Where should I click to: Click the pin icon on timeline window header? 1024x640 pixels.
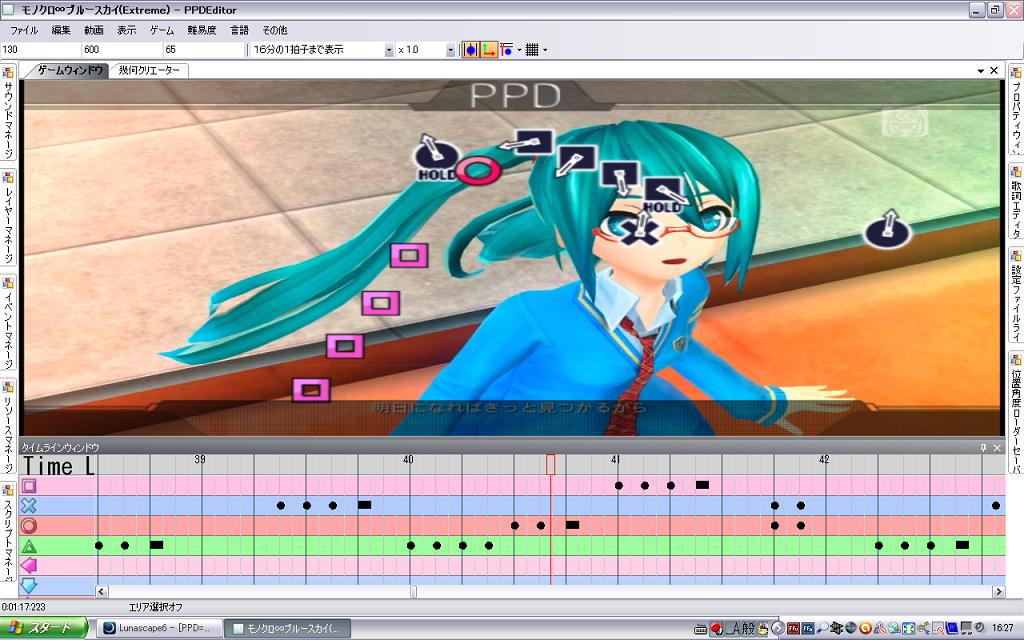[x=982, y=448]
